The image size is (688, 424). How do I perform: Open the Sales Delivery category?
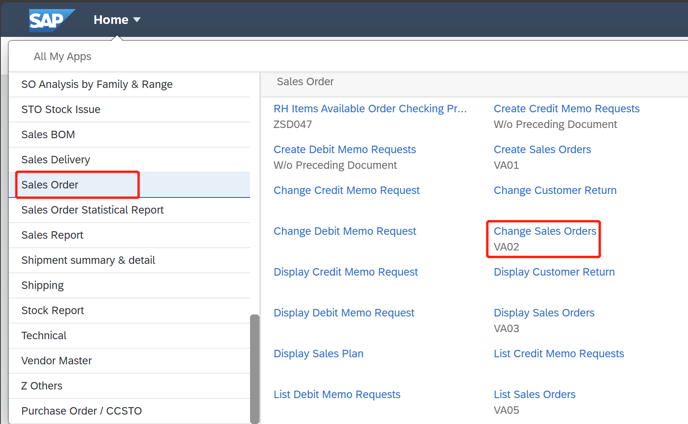pyautogui.click(x=56, y=160)
